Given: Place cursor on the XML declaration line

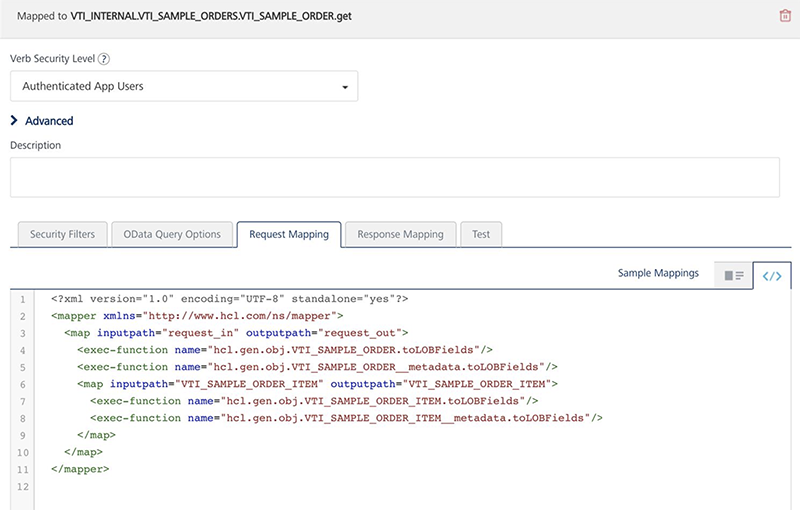Looking at the screenshot, I should tap(229, 298).
